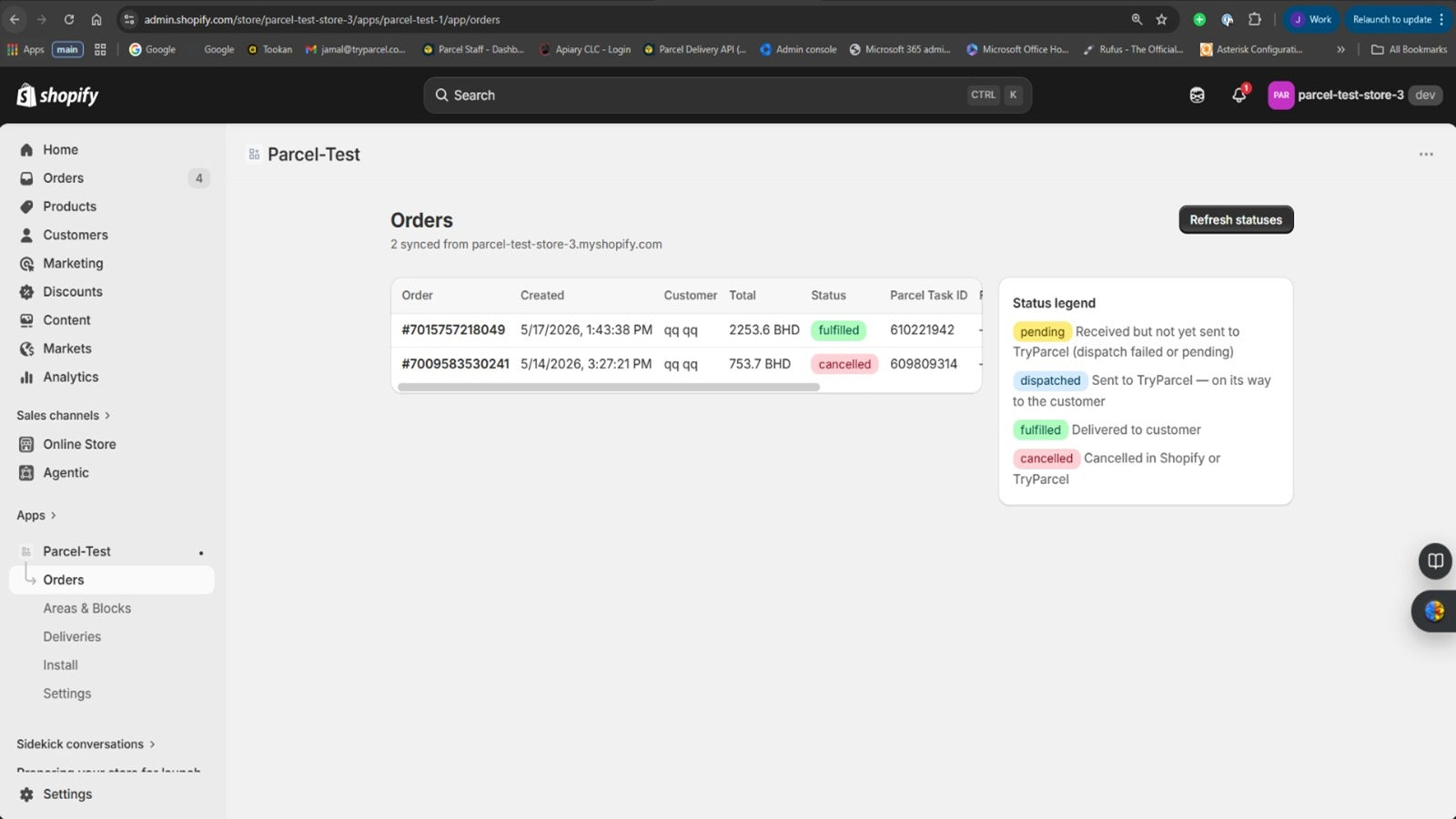The width and height of the screenshot is (1456, 819).
Task: Reload the browser page
Action: [69, 19]
